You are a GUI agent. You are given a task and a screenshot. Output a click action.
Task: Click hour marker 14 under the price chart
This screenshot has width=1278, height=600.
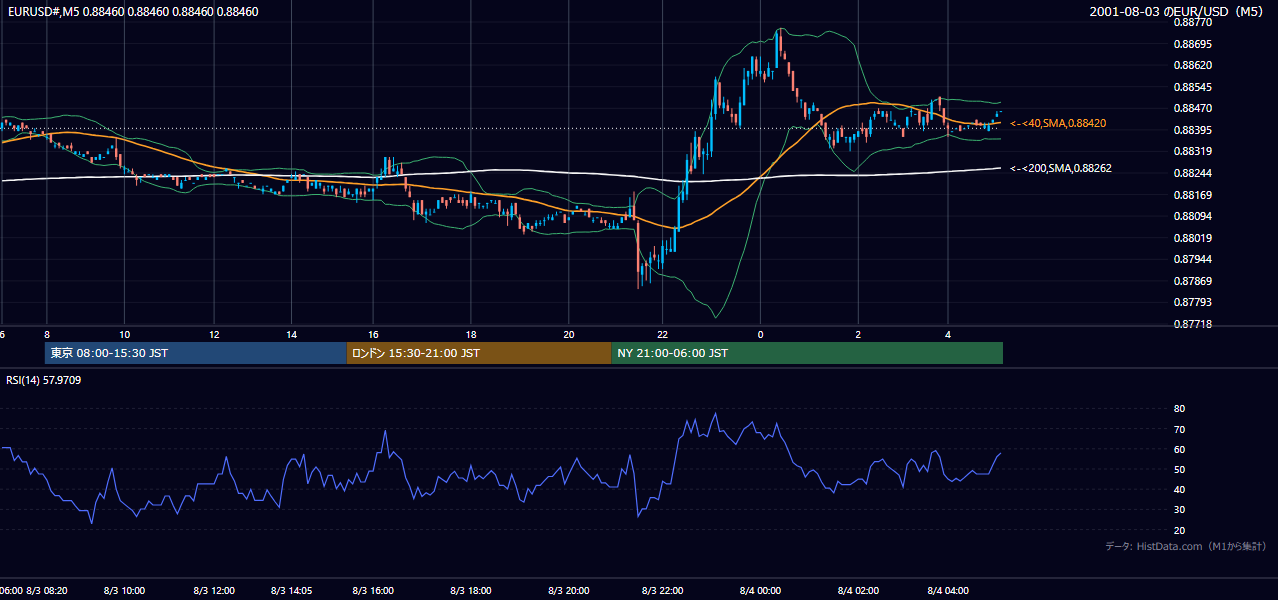pyautogui.click(x=291, y=334)
